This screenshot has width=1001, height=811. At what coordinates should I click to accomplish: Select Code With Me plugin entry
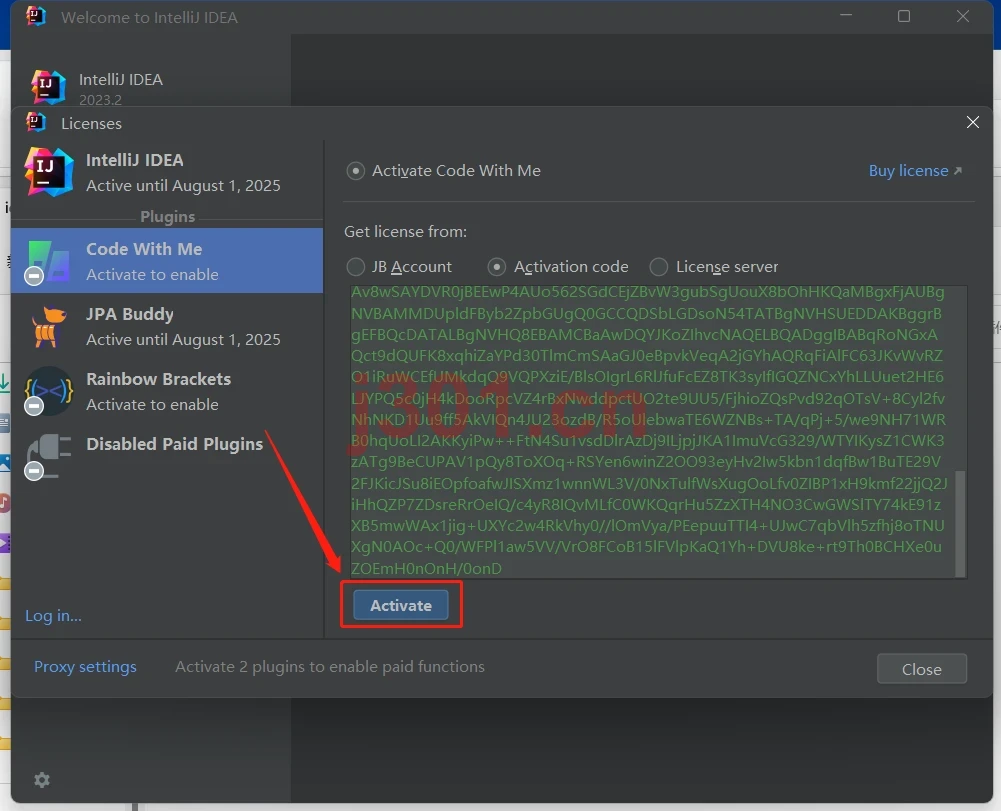coord(167,261)
